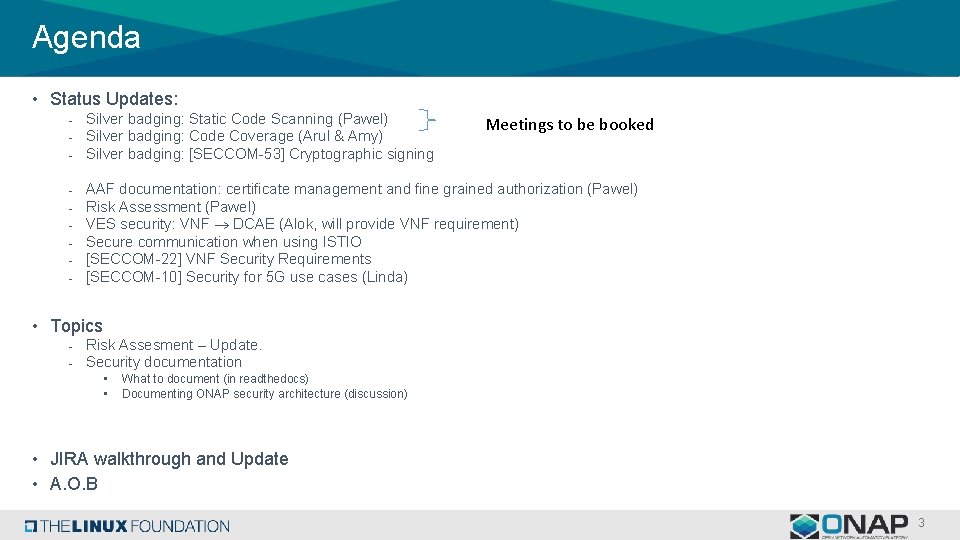960x540 pixels.
Task: Select the AAF documentation line
Action: [x=361, y=189]
